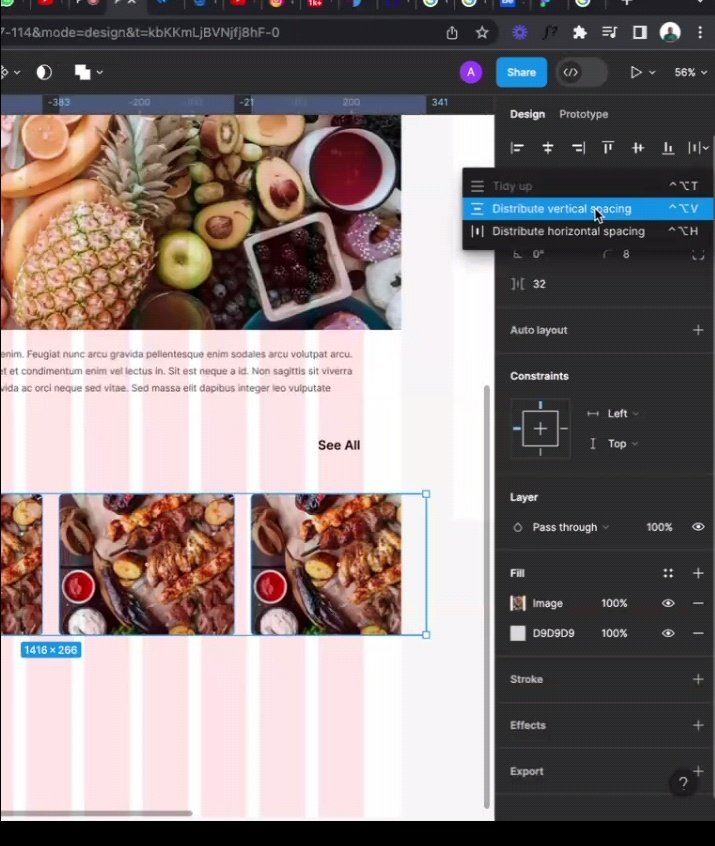715x846 pixels.
Task: Select Distribute horizontal spacing
Action: pos(588,231)
